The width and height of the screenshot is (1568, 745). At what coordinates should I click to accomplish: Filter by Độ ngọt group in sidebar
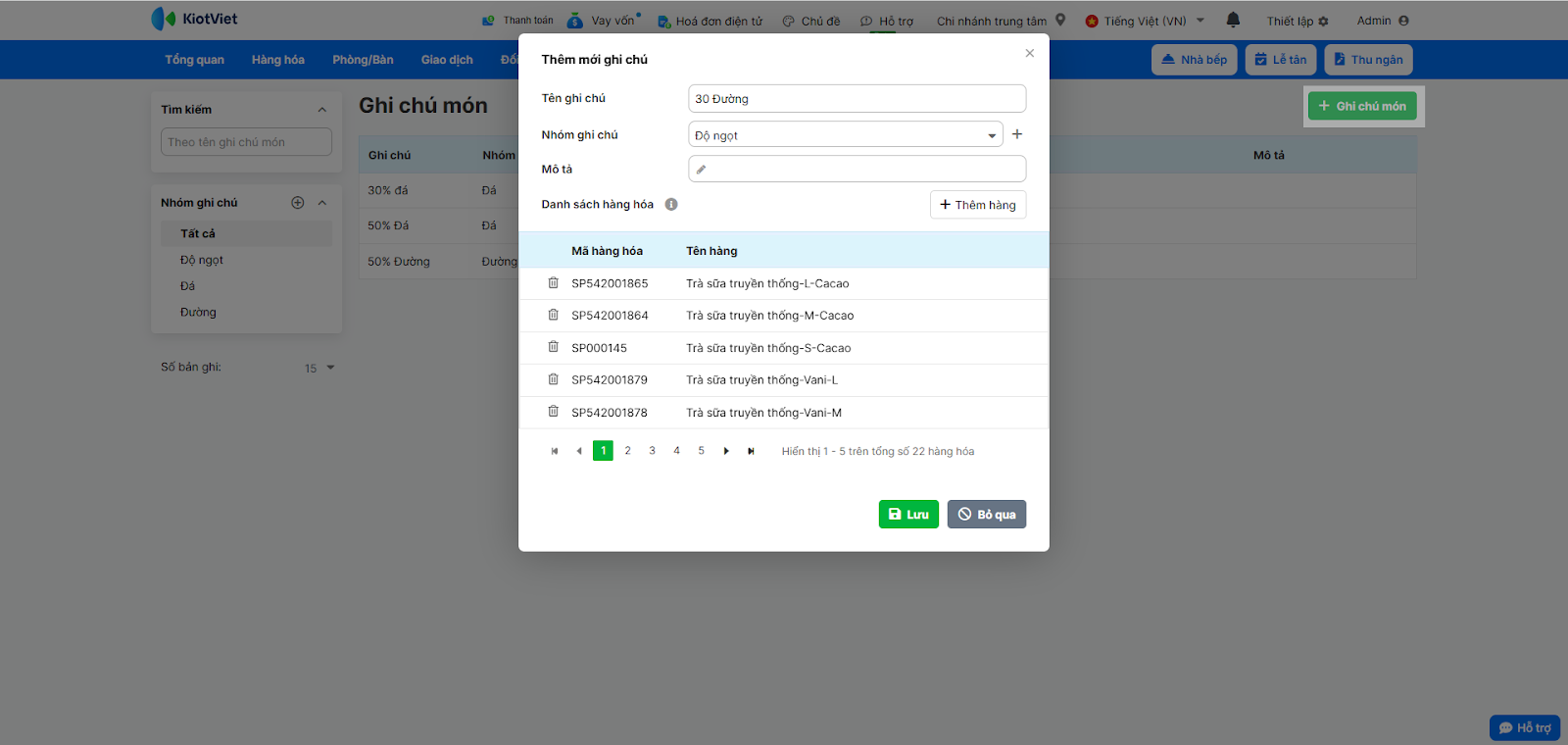point(202,260)
